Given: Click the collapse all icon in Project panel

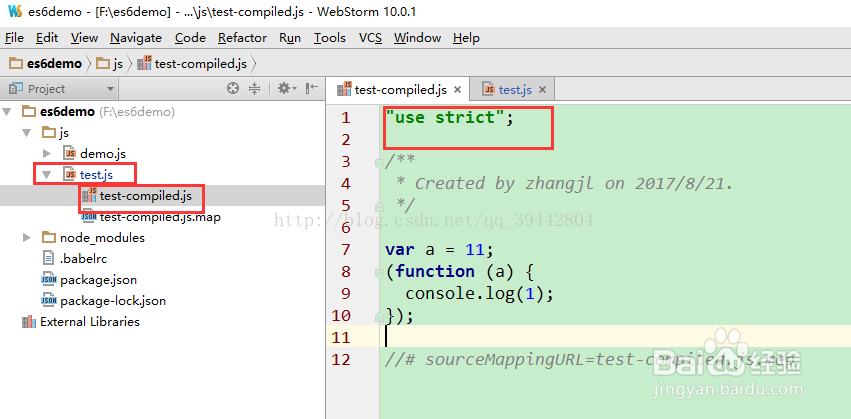Looking at the screenshot, I should pos(255,88).
